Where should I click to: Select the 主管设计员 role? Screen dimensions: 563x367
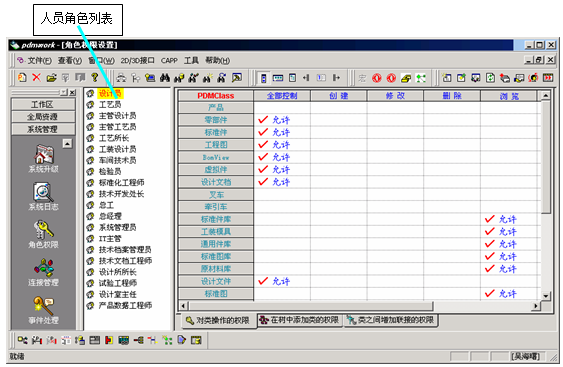117,116
